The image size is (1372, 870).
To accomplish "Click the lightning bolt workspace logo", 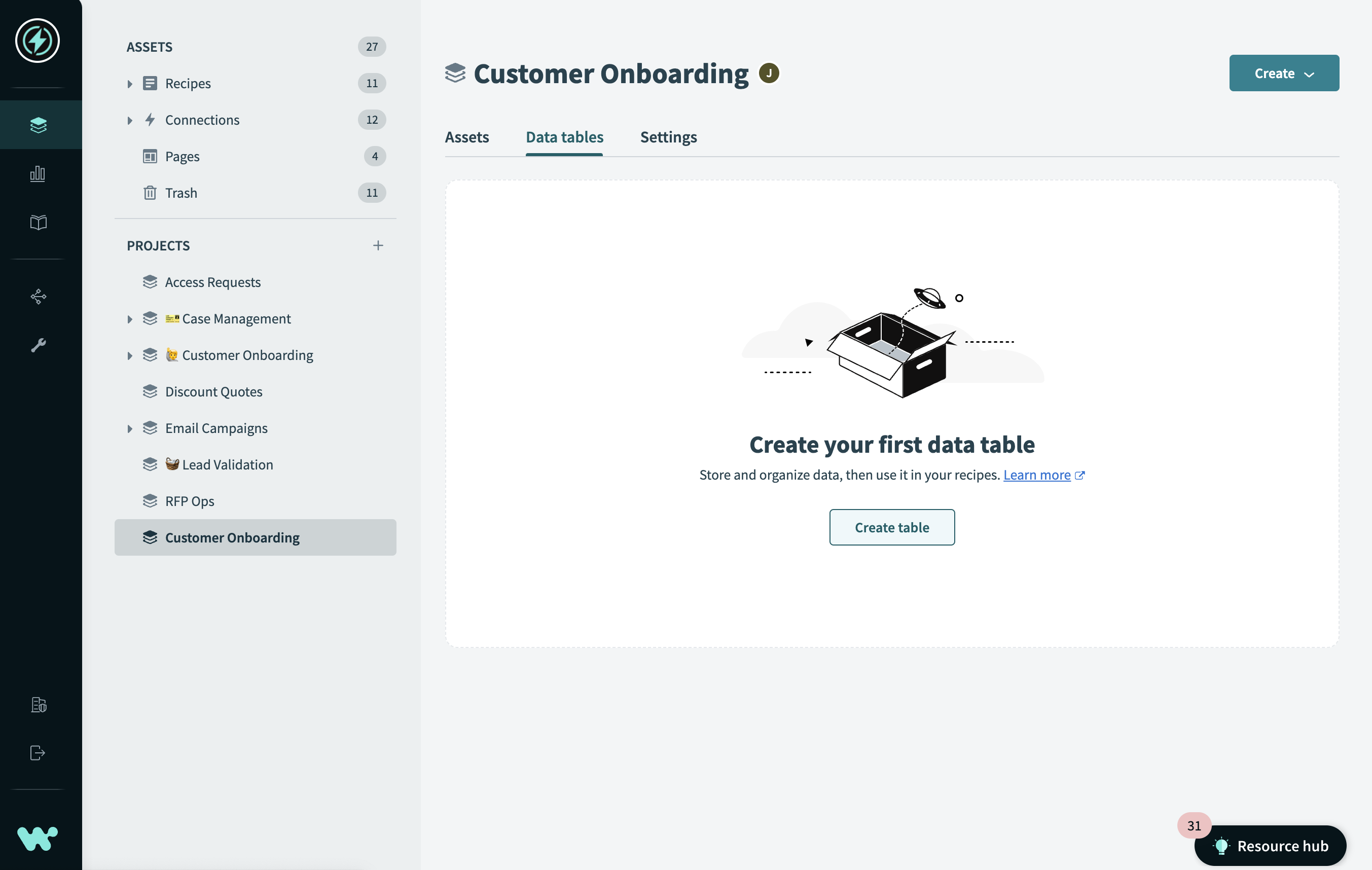I will click(38, 41).
